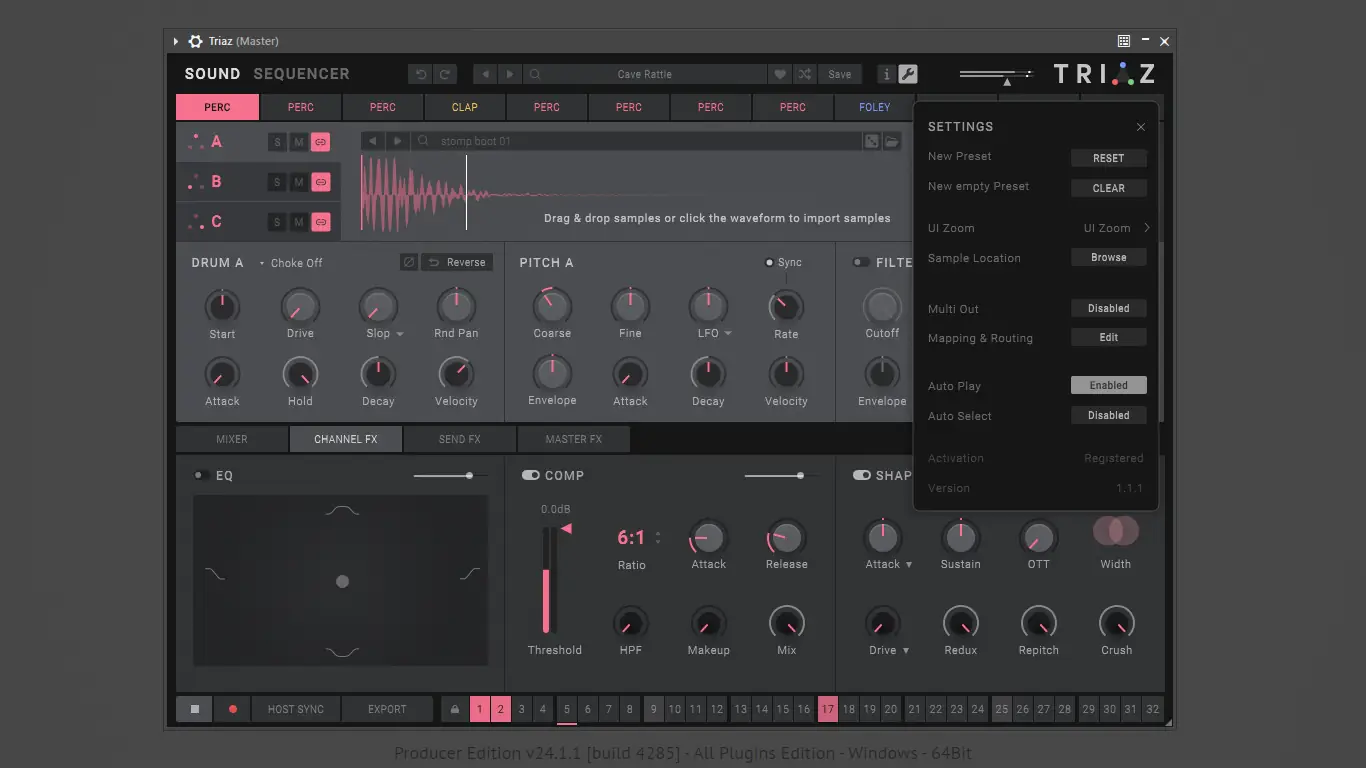
Task: Open the SEND FX tab
Action: [460, 439]
